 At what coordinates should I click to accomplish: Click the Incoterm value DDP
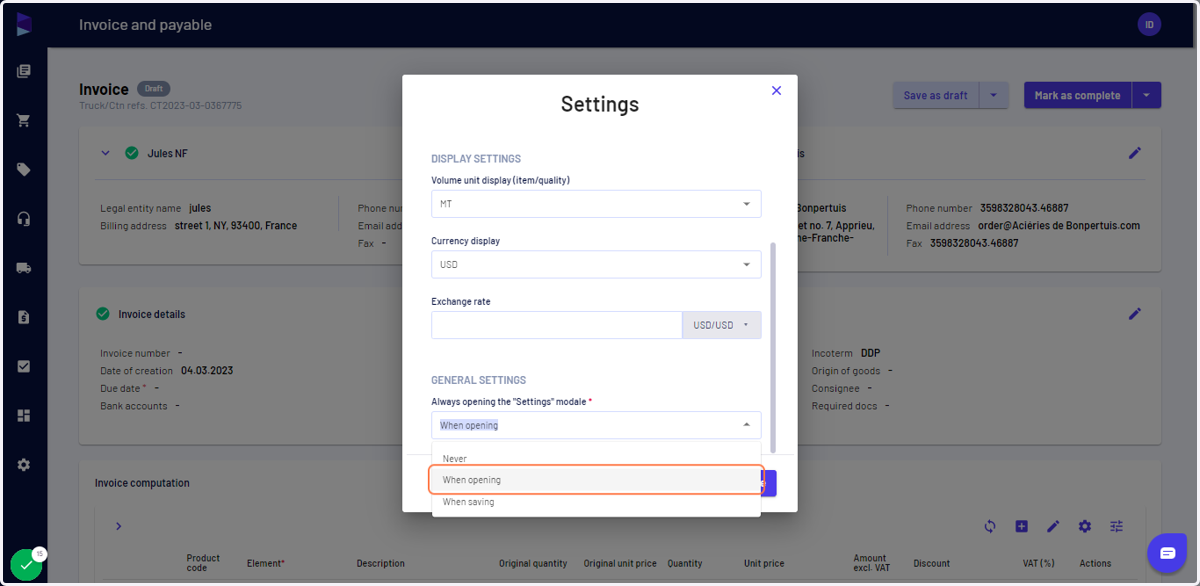[871, 353]
